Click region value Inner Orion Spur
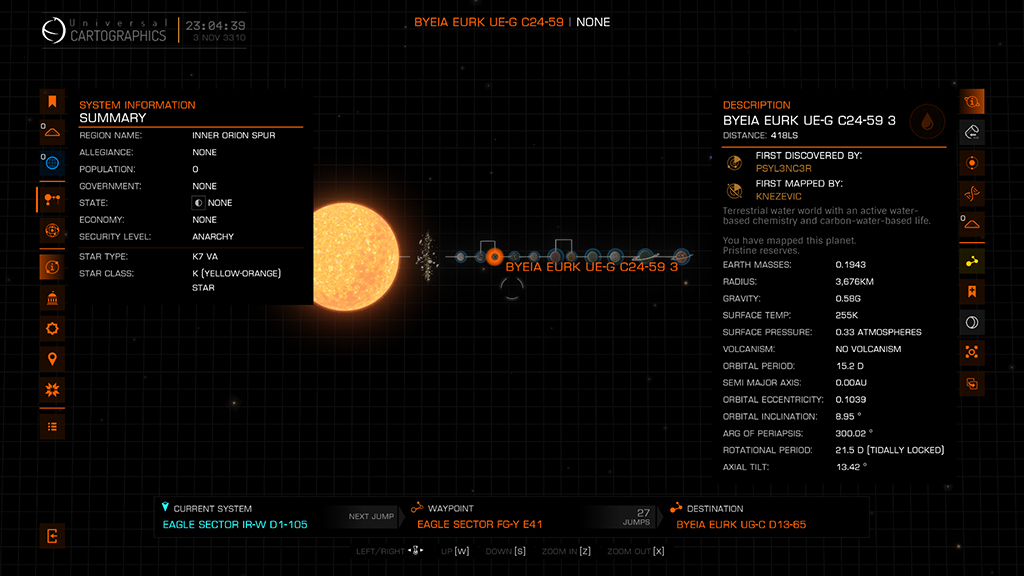The image size is (1024, 576). 234,135
